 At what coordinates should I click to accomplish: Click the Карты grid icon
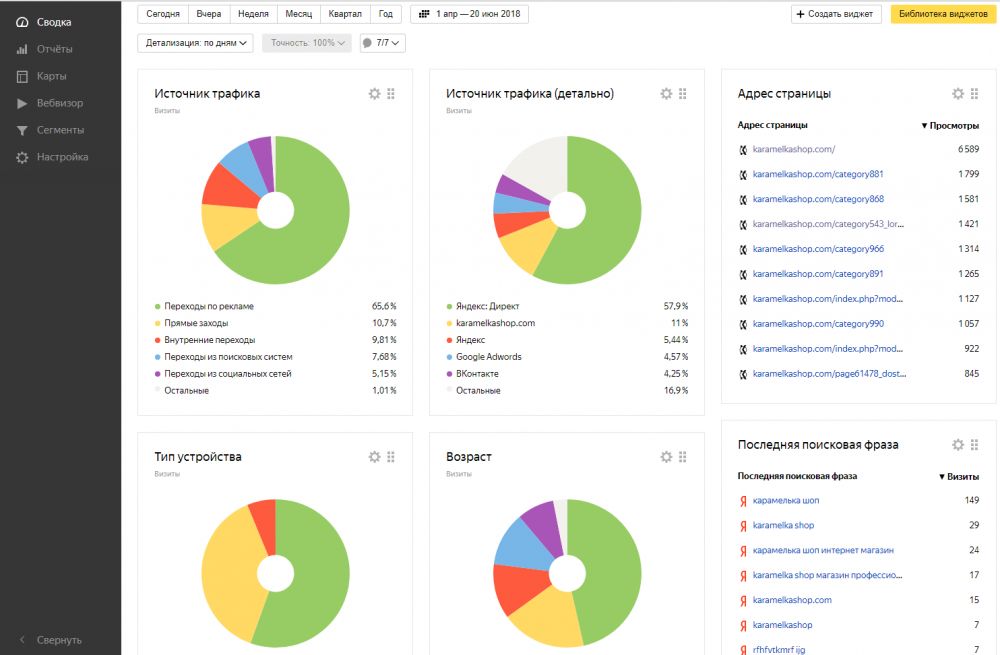pos(22,77)
